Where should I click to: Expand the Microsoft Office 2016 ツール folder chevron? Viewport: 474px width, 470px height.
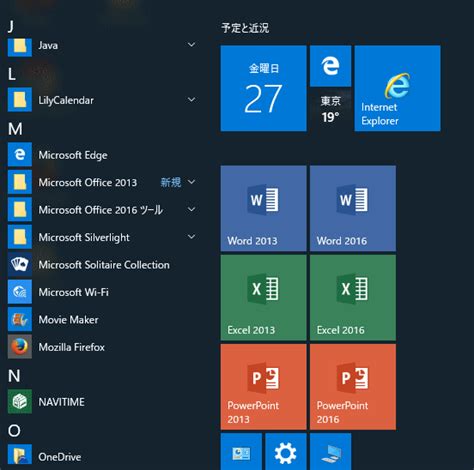point(191,209)
